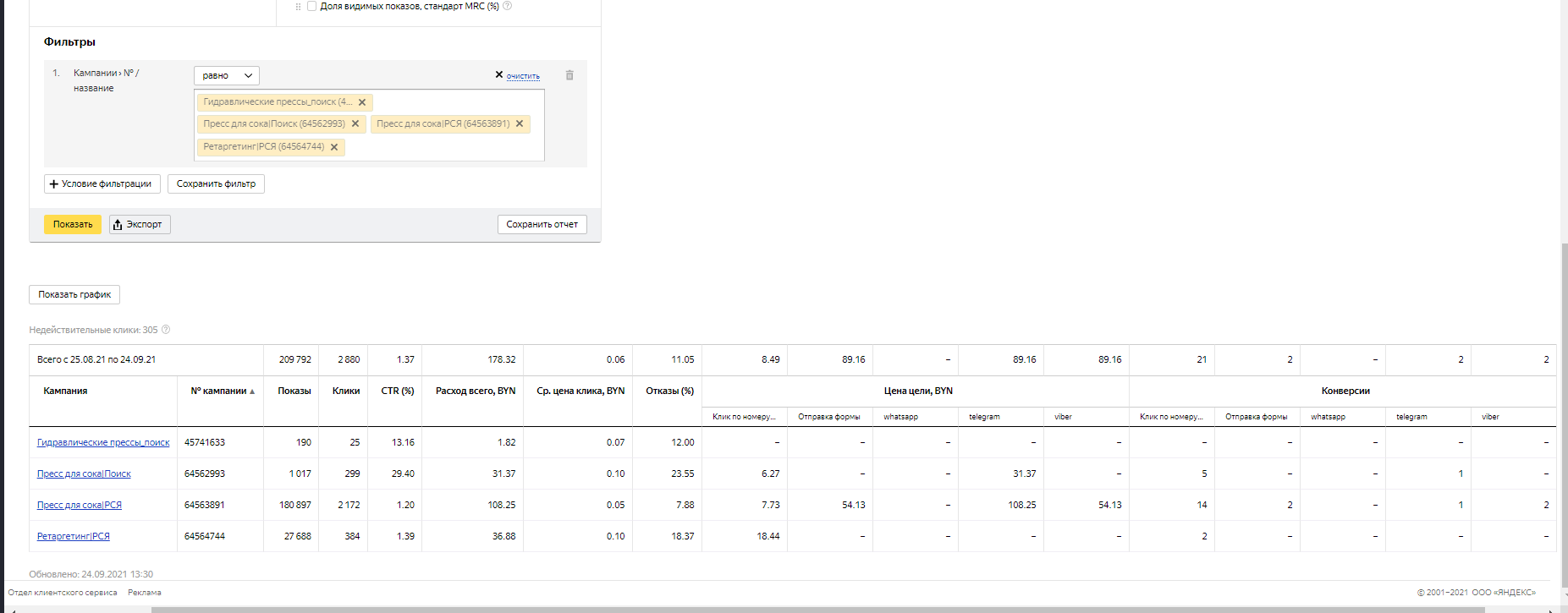Open the равно condition dropdown
The image size is (1568, 613).
pyautogui.click(x=227, y=75)
